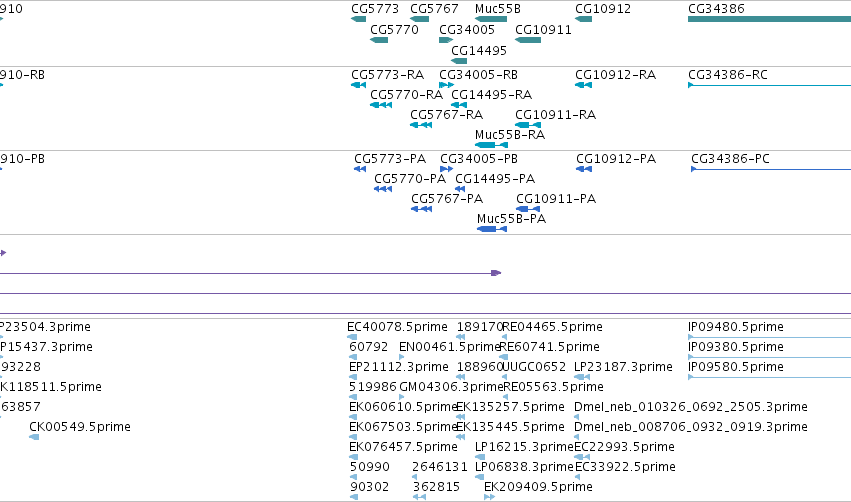Click EST IP09580.5prime label

tap(735, 367)
